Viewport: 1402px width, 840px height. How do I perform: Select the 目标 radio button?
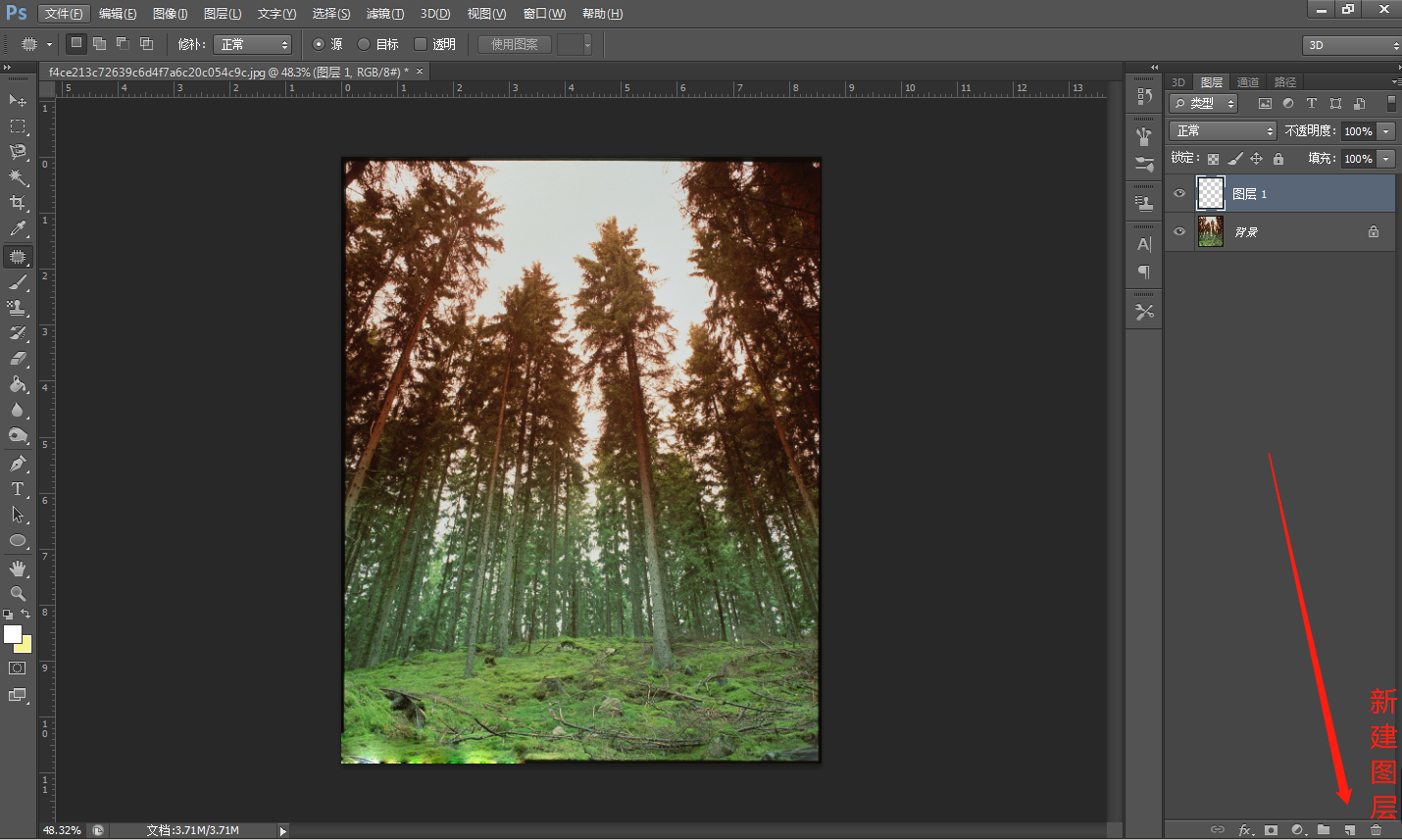[364, 44]
